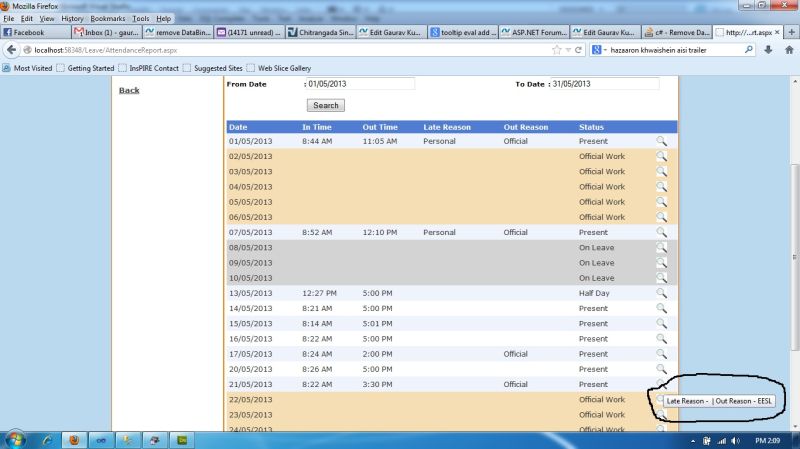
Task: Click the To Date input field
Action: coord(605,84)
